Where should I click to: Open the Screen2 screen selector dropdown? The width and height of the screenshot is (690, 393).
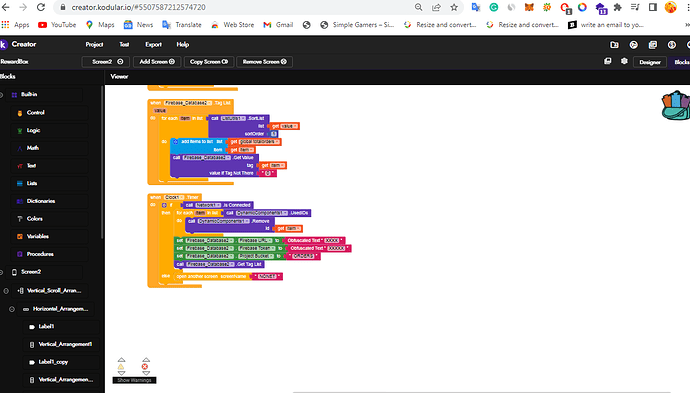[x=106, y=62]
